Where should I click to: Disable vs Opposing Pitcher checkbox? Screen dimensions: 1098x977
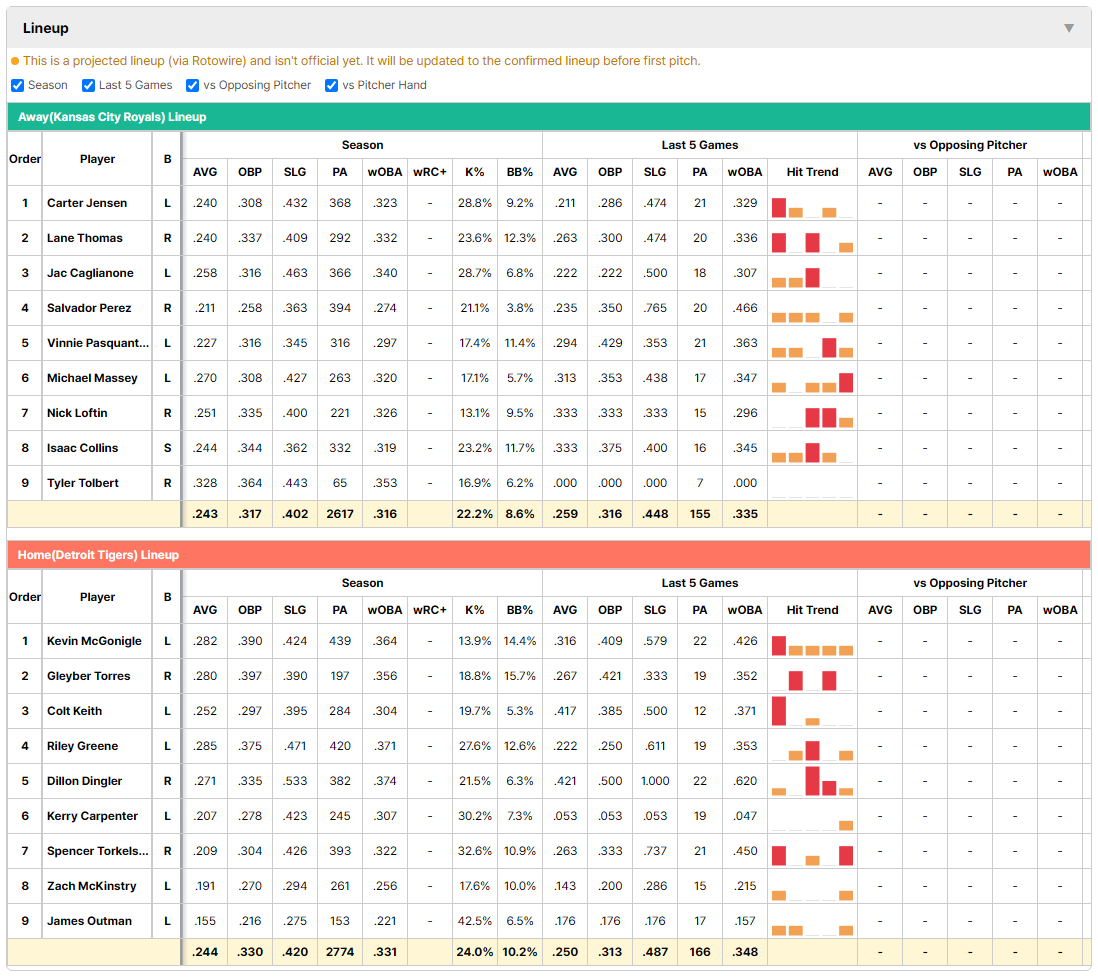coord(193,85)
